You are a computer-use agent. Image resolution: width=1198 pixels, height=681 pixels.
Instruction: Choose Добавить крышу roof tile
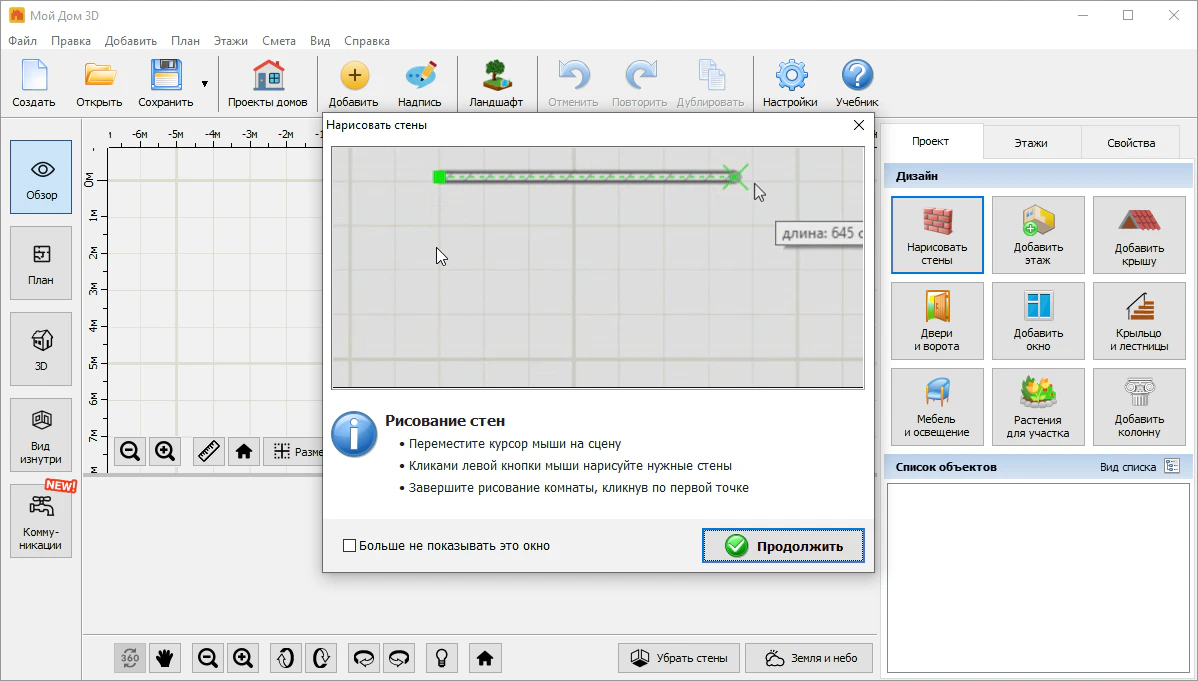1139,235
